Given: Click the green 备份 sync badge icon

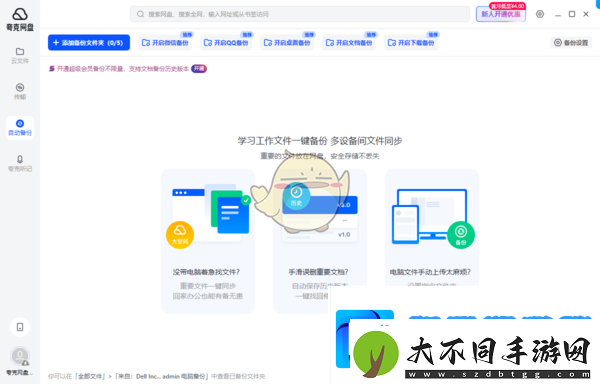Looking at the screenshot, I should click(461, 235).
